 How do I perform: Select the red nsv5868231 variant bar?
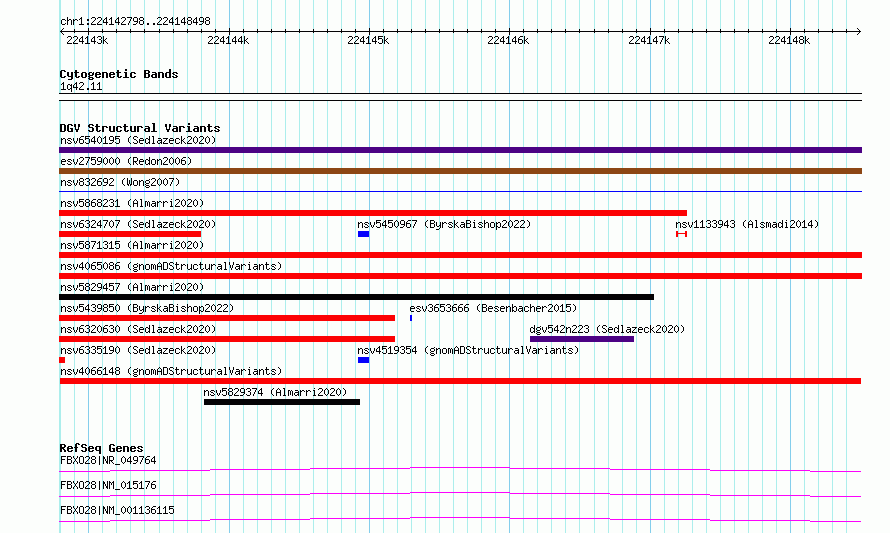pyautogui.click(x=373, y=213)
